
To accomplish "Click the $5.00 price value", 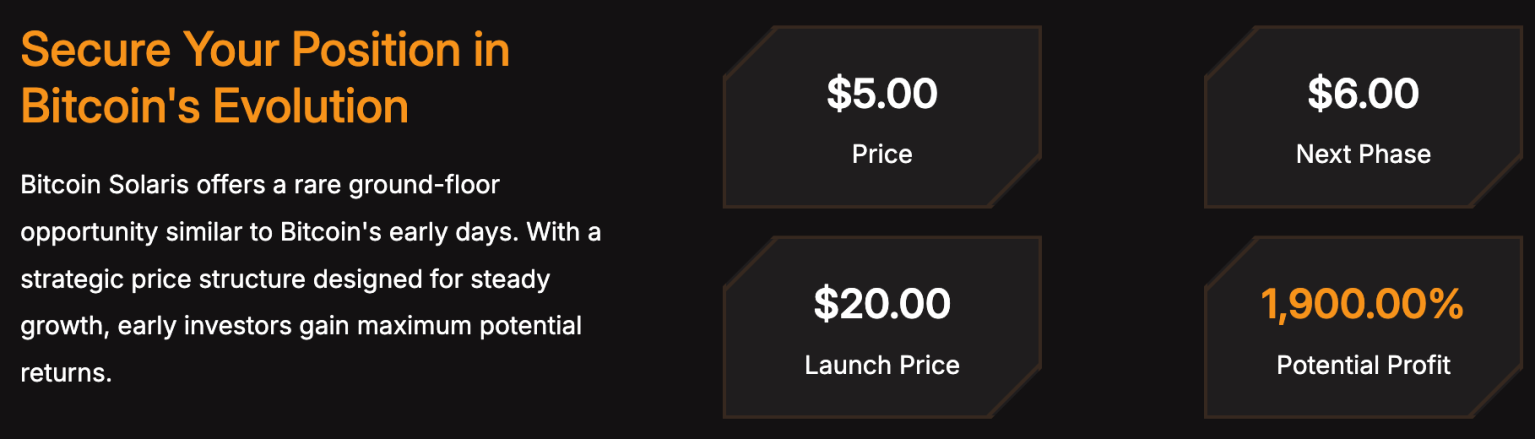I will coord(882,94).
